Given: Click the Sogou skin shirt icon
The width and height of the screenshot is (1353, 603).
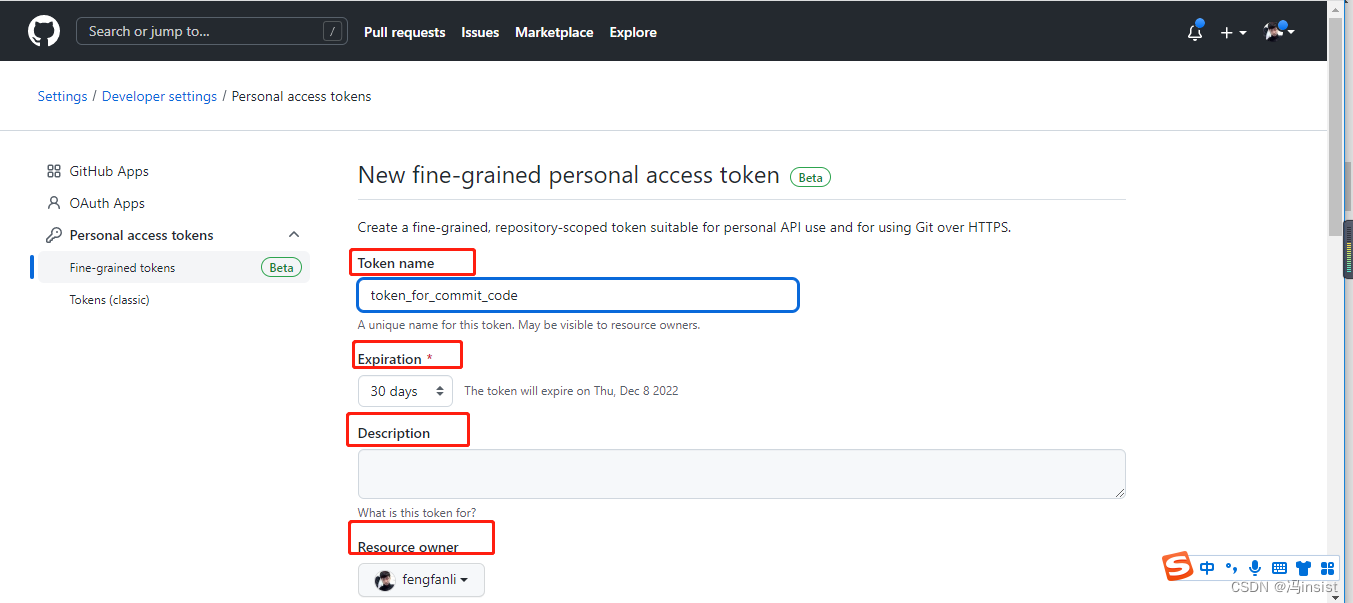Looking at the screenshot, I should click(1303, 568).
